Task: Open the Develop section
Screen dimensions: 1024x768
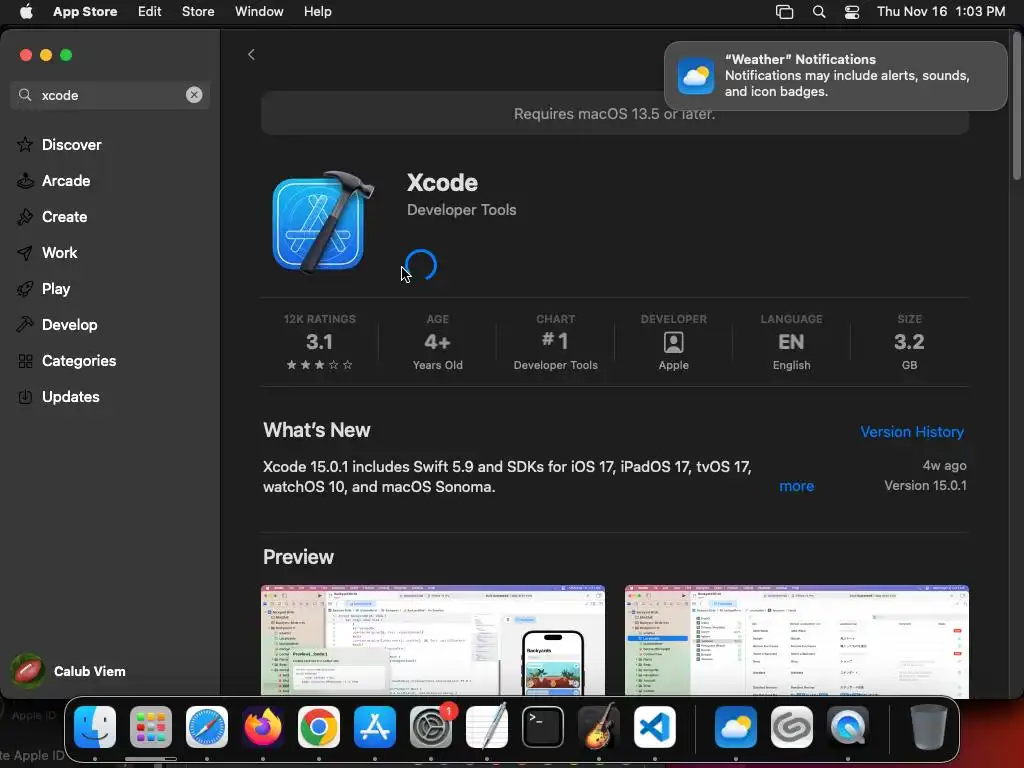Action: (x=69, y=325)
